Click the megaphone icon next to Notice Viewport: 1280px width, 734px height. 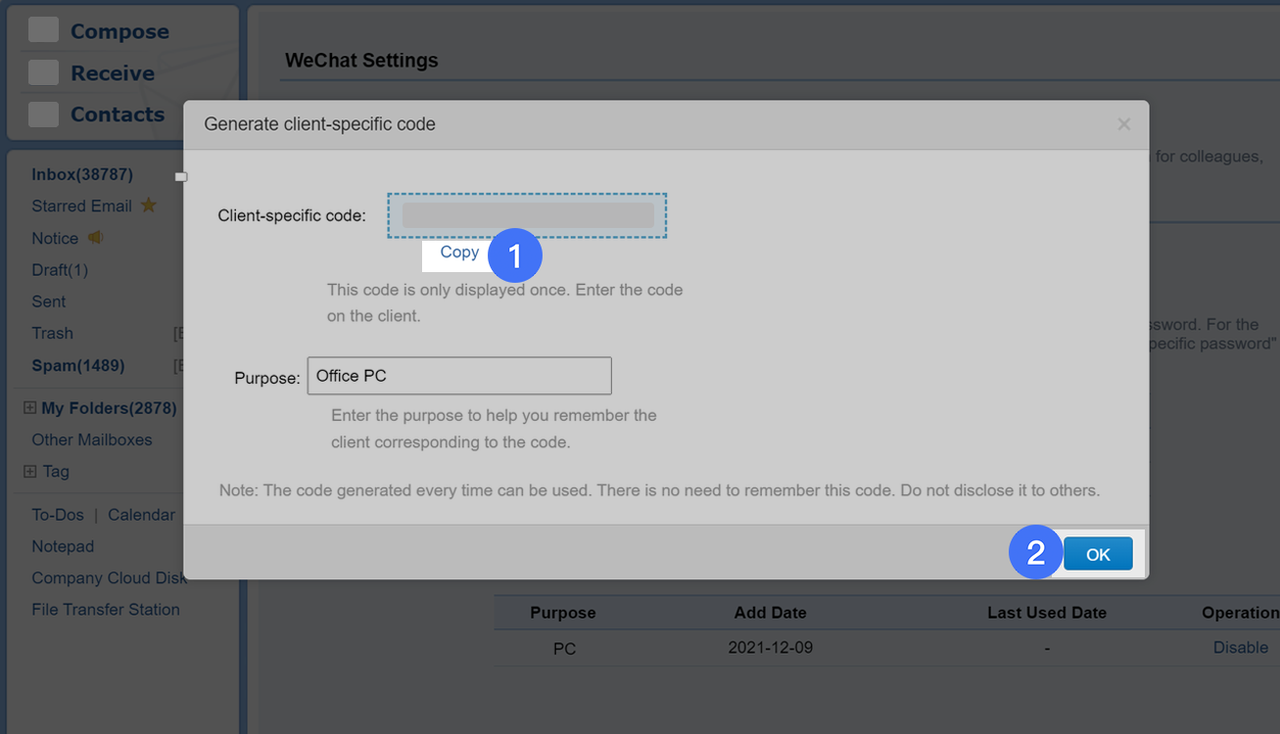coord(96,237)
